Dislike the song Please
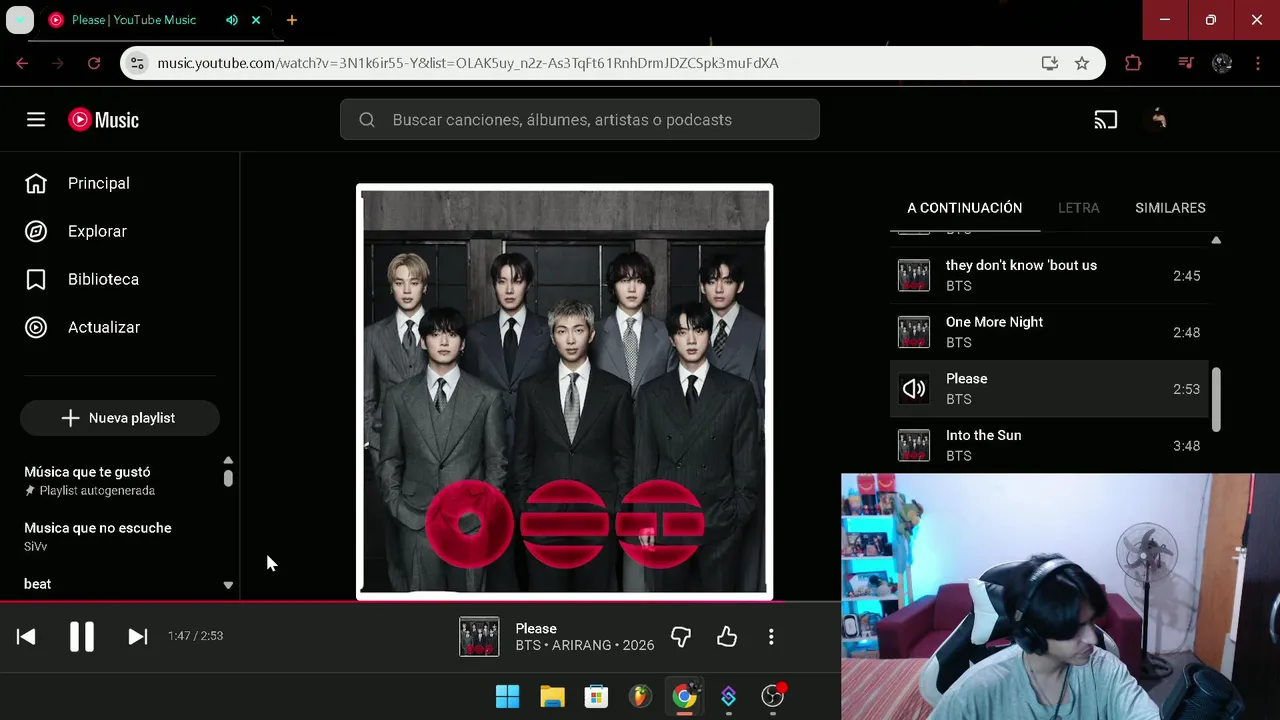Screen dimensions: 1280x720 [681, 637]
